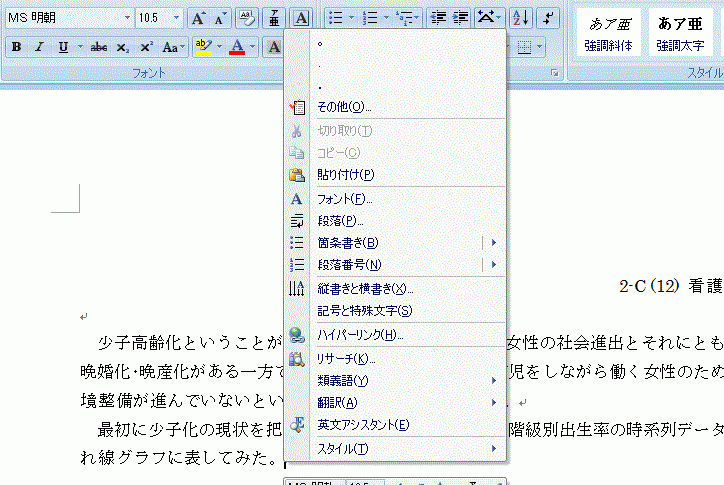The height and width of the screenshot is (485, 724).
Task: Click the text 最初に少子化の現状を把
Action: tap(190, 430)
